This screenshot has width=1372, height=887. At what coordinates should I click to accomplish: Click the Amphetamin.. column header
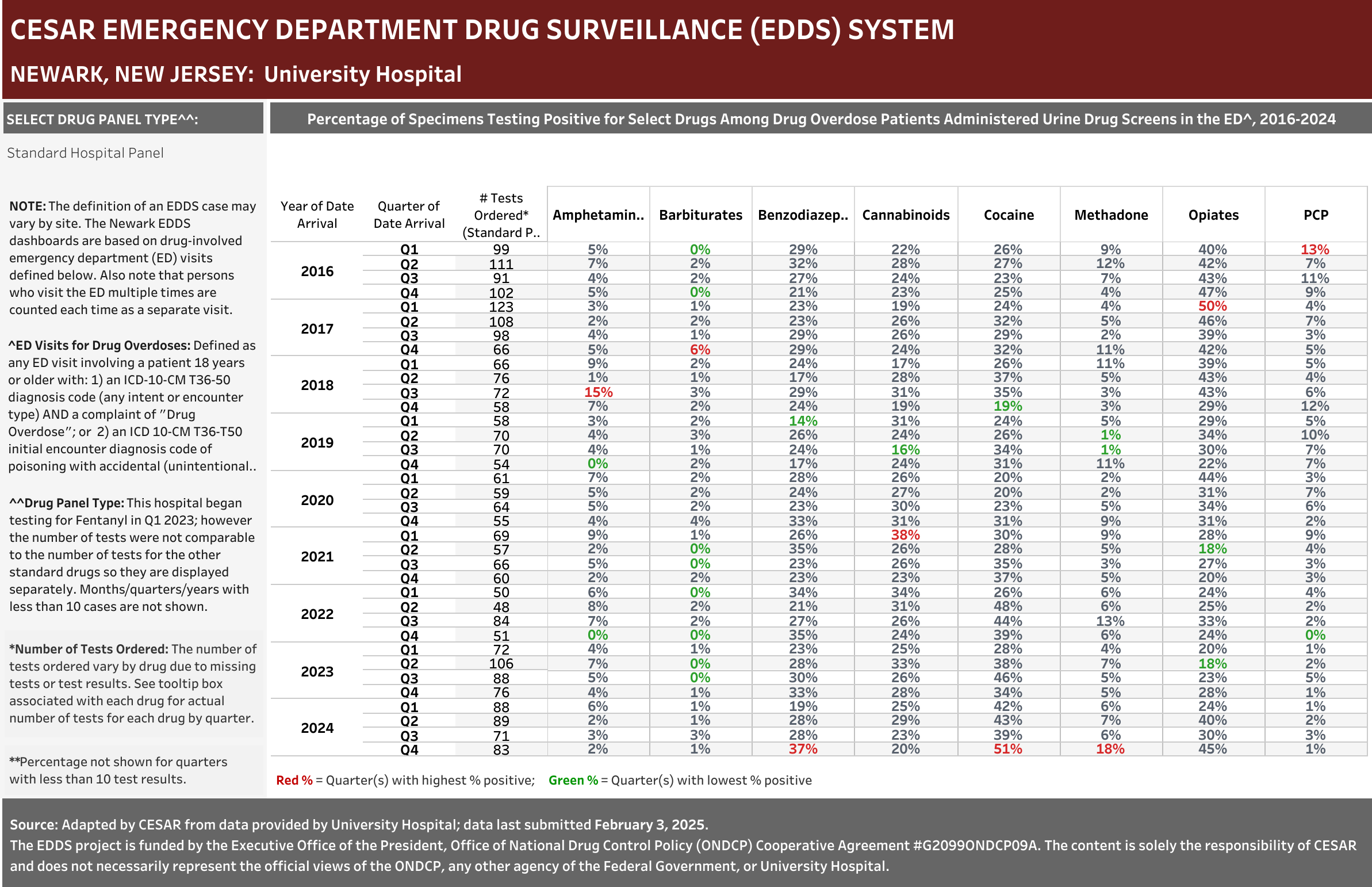coord(598,215)
